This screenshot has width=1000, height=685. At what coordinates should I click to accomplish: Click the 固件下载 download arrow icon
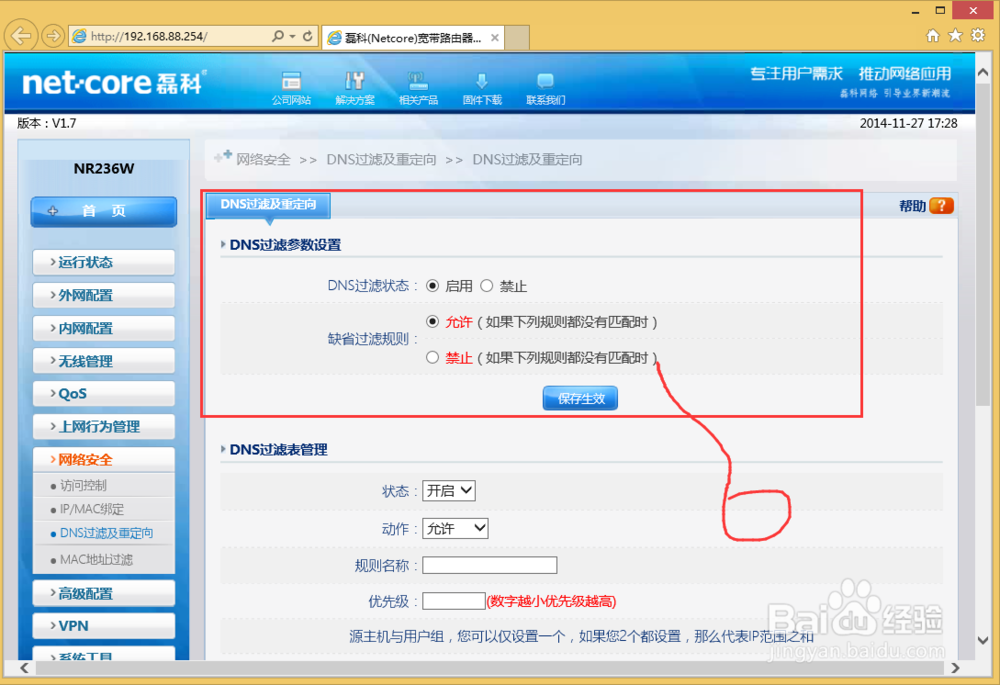point(482,81)
